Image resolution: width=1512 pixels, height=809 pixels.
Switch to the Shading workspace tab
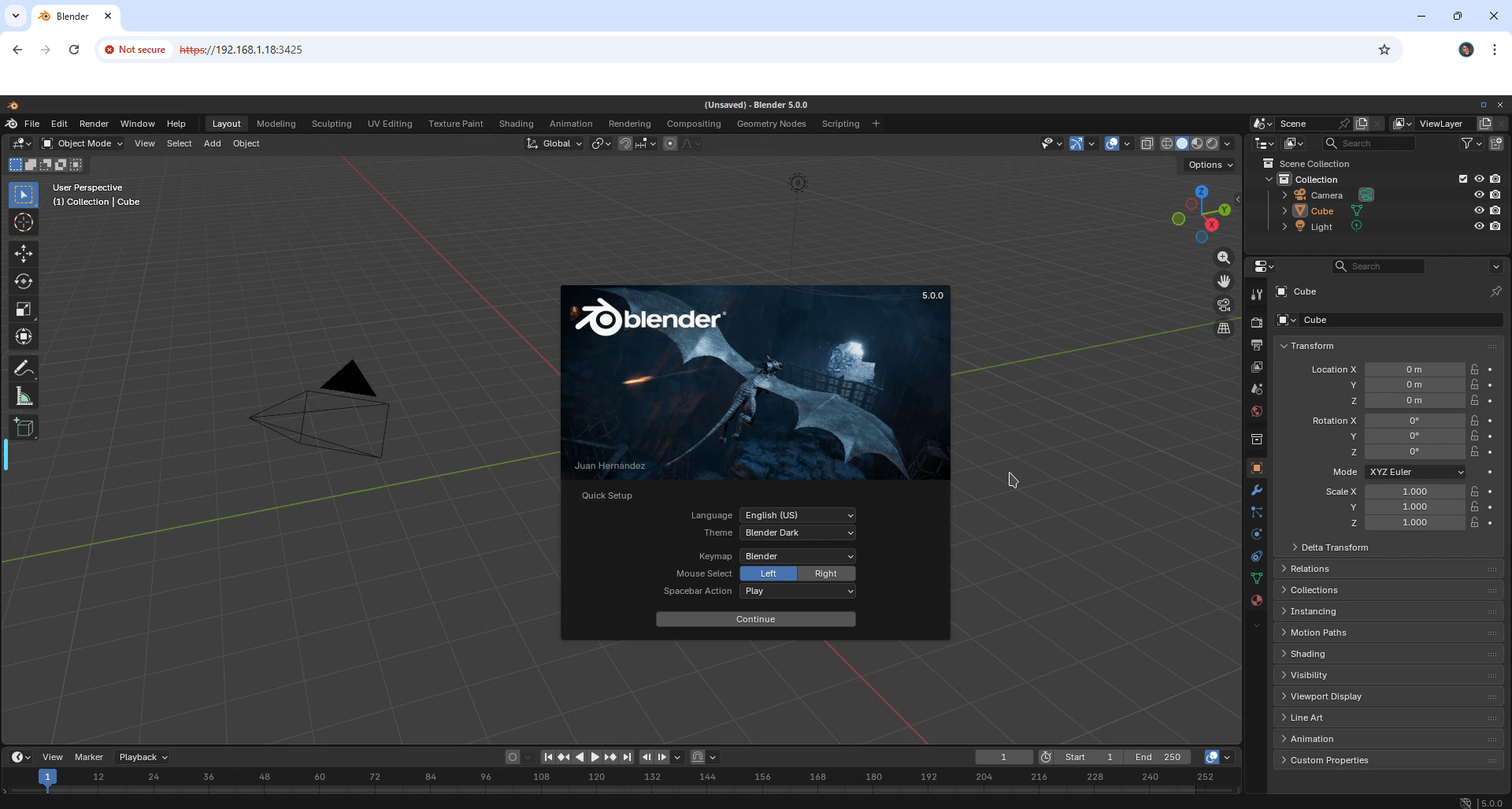516,124
